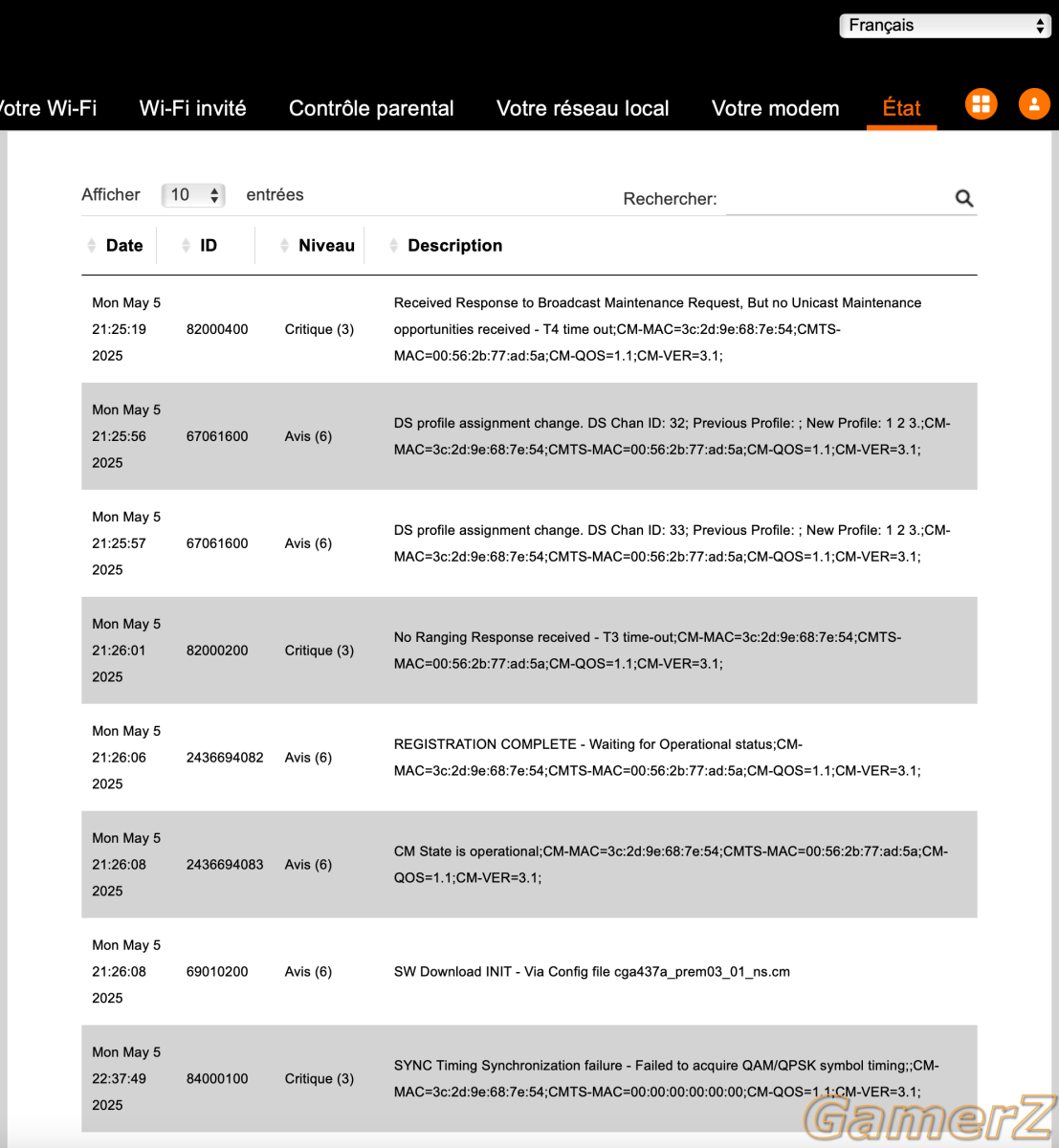1059x1148 pixels.
Task: Click the 21:25:56 date cell
Action: click(x=126, y=436)
